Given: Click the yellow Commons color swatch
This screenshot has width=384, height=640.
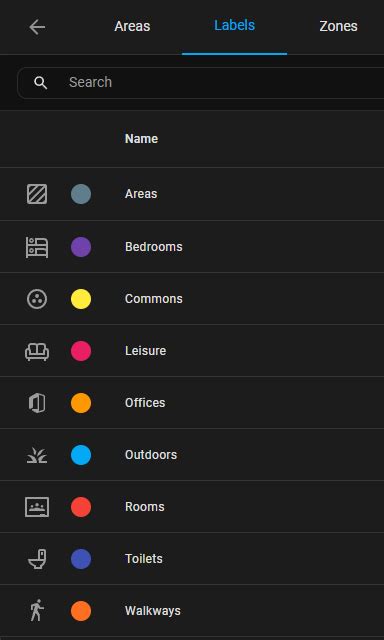Looking at the screenshot, I should point(81,299).
